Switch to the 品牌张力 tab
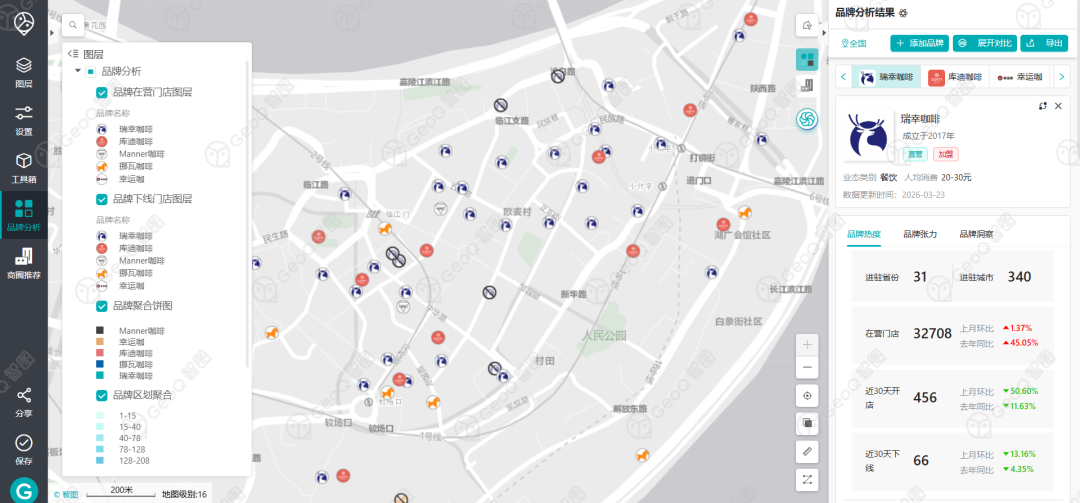Screen dimensions: 1080x503 (x=920, y=234)
